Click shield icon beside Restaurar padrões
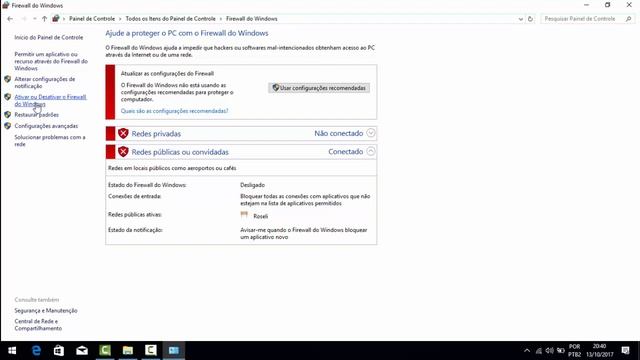 click(7, 115)
